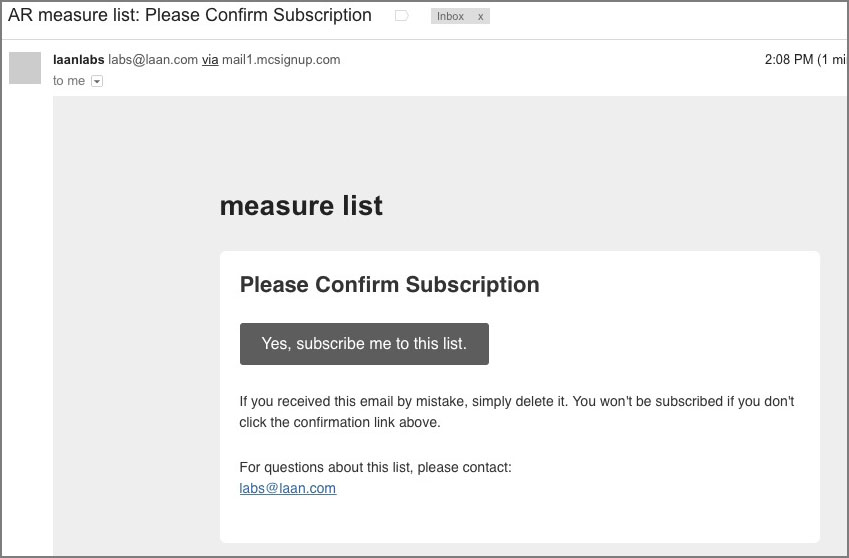The height and width of the screenshot is (558, 849).
Task: Click the underlined "via" link
Action: 210,60
